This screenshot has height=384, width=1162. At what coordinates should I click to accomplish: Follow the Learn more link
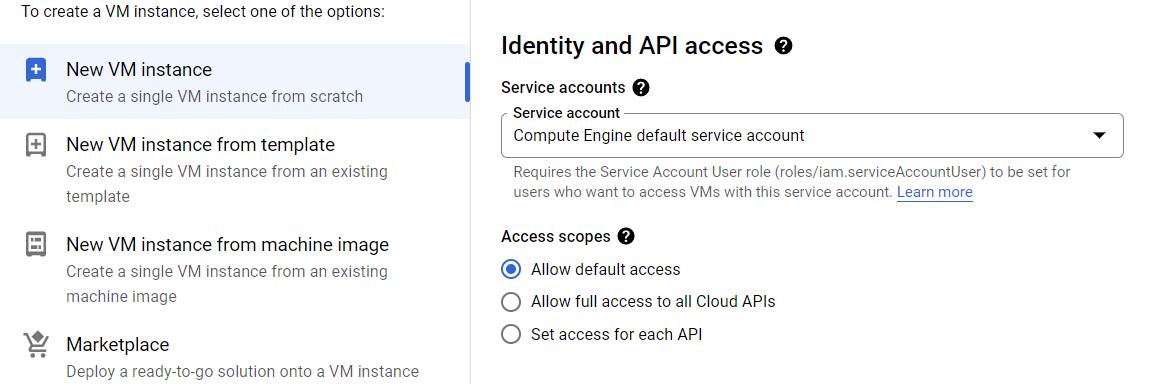(934, 192)
